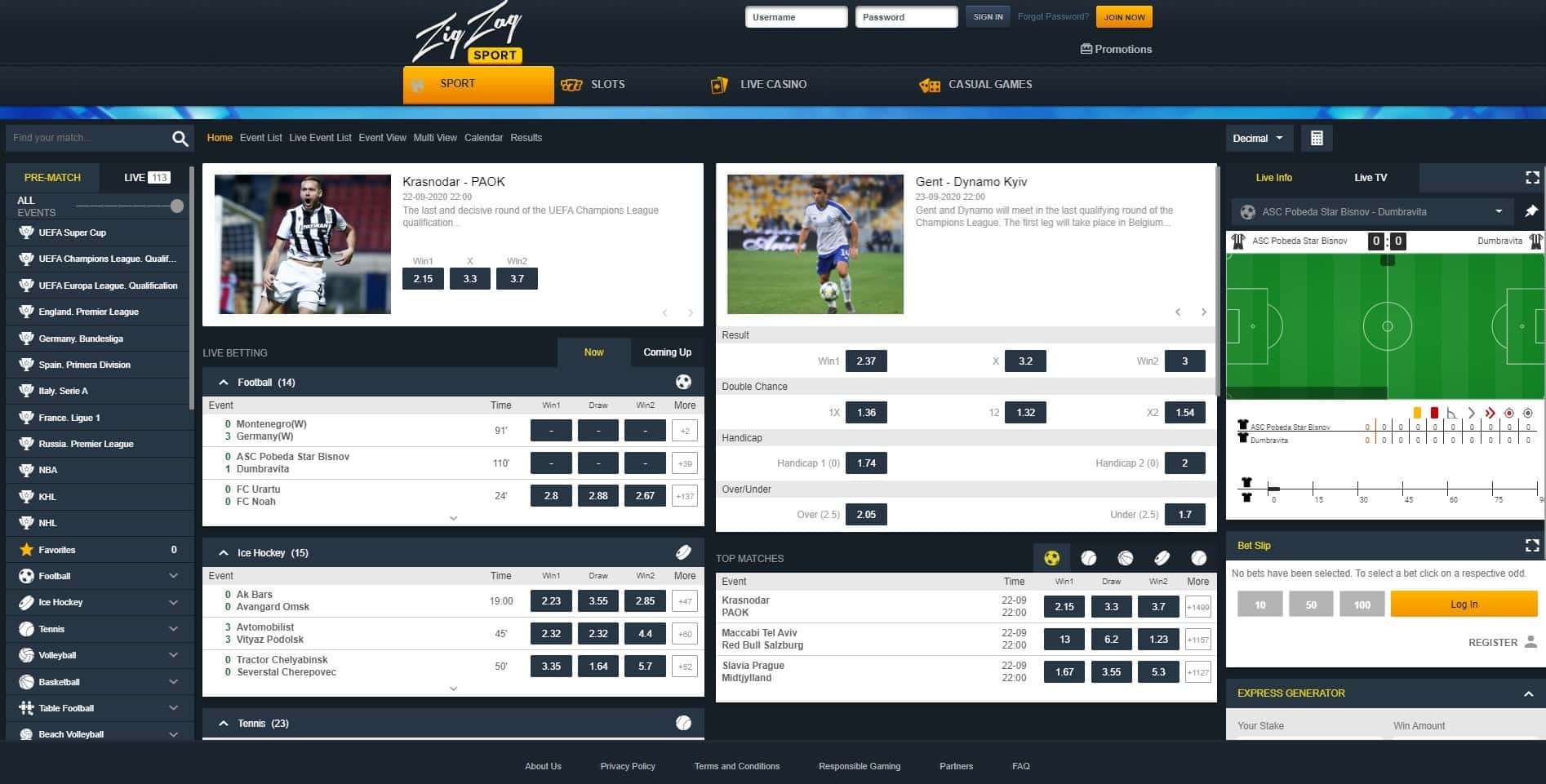Open the live match selector dropdown
This screenshot has height=784, width=1546.
1372,212
